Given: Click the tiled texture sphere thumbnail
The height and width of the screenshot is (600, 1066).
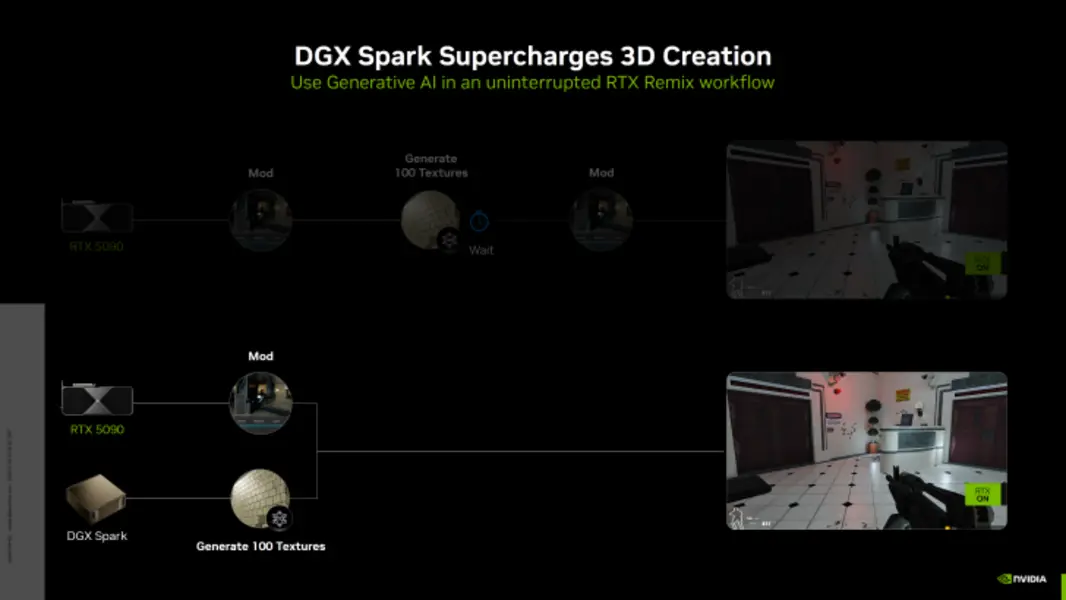Looking at the screenshot, I should coord(261,495).
